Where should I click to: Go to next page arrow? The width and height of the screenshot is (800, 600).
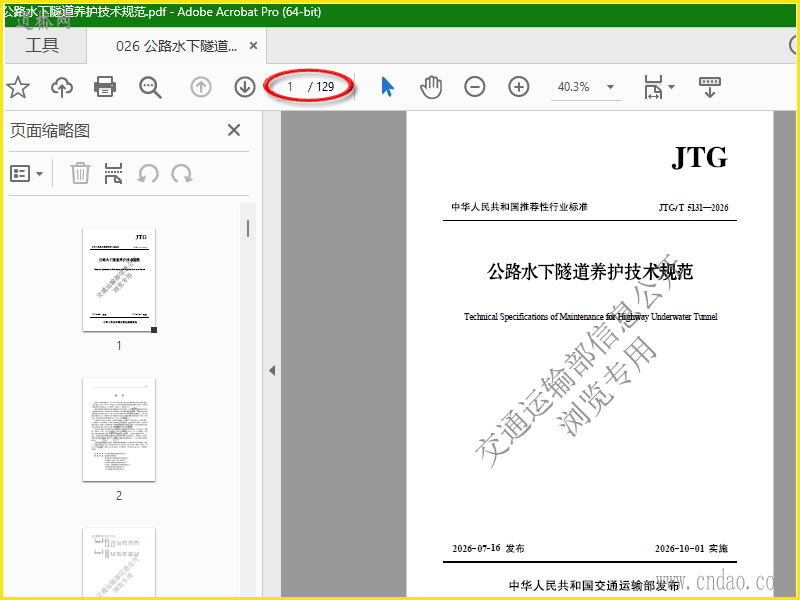pos(245,87)
